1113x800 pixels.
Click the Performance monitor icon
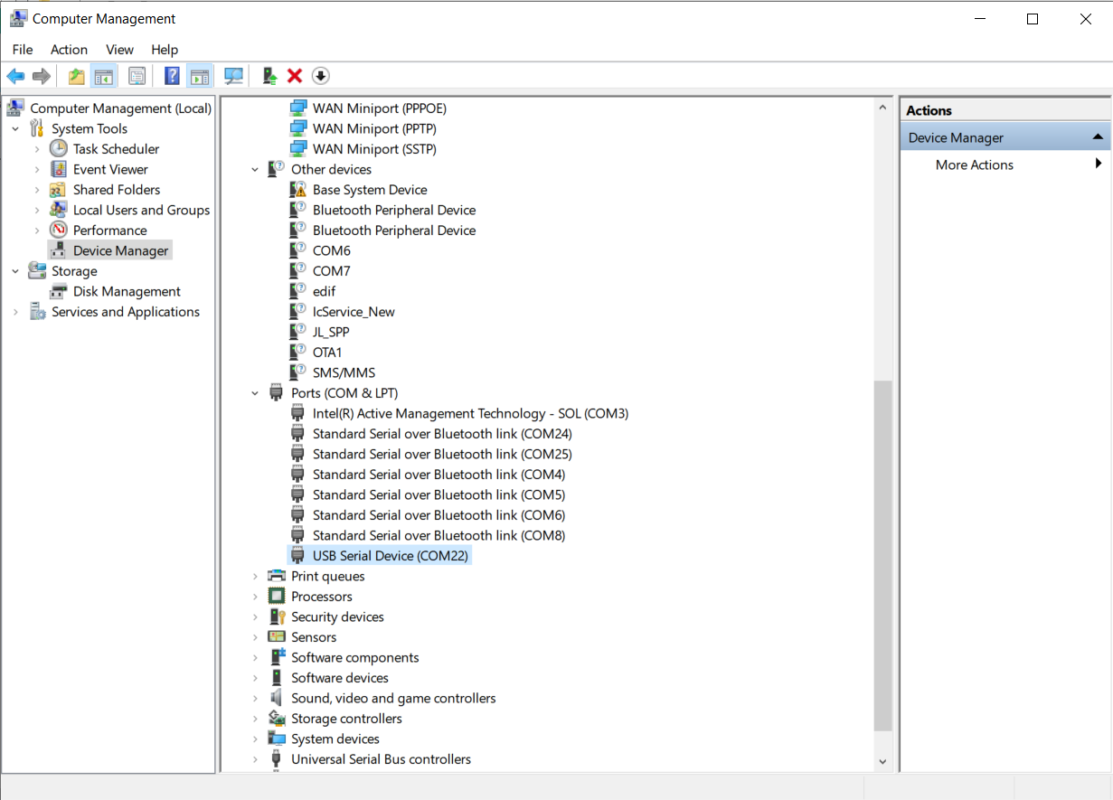point(58,230)
